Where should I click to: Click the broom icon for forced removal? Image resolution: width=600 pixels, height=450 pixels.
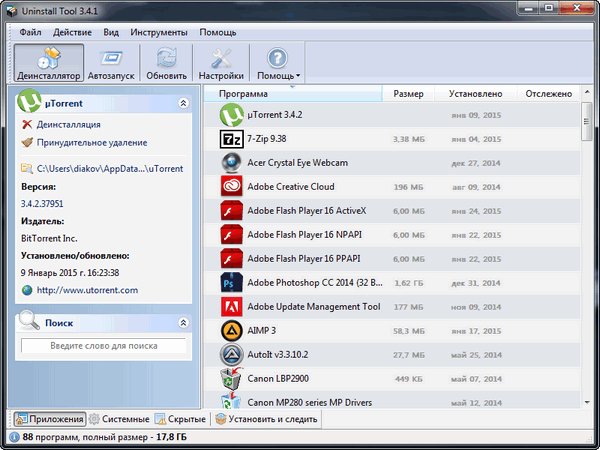[27, 143]
